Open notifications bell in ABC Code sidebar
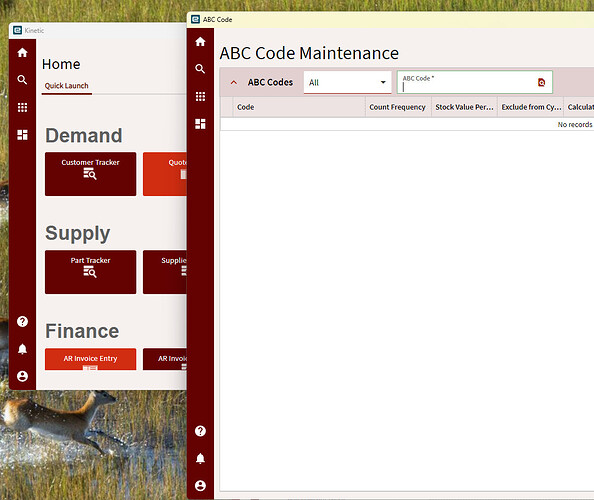This screenshot has width=594, height=500. coord(200,458)
